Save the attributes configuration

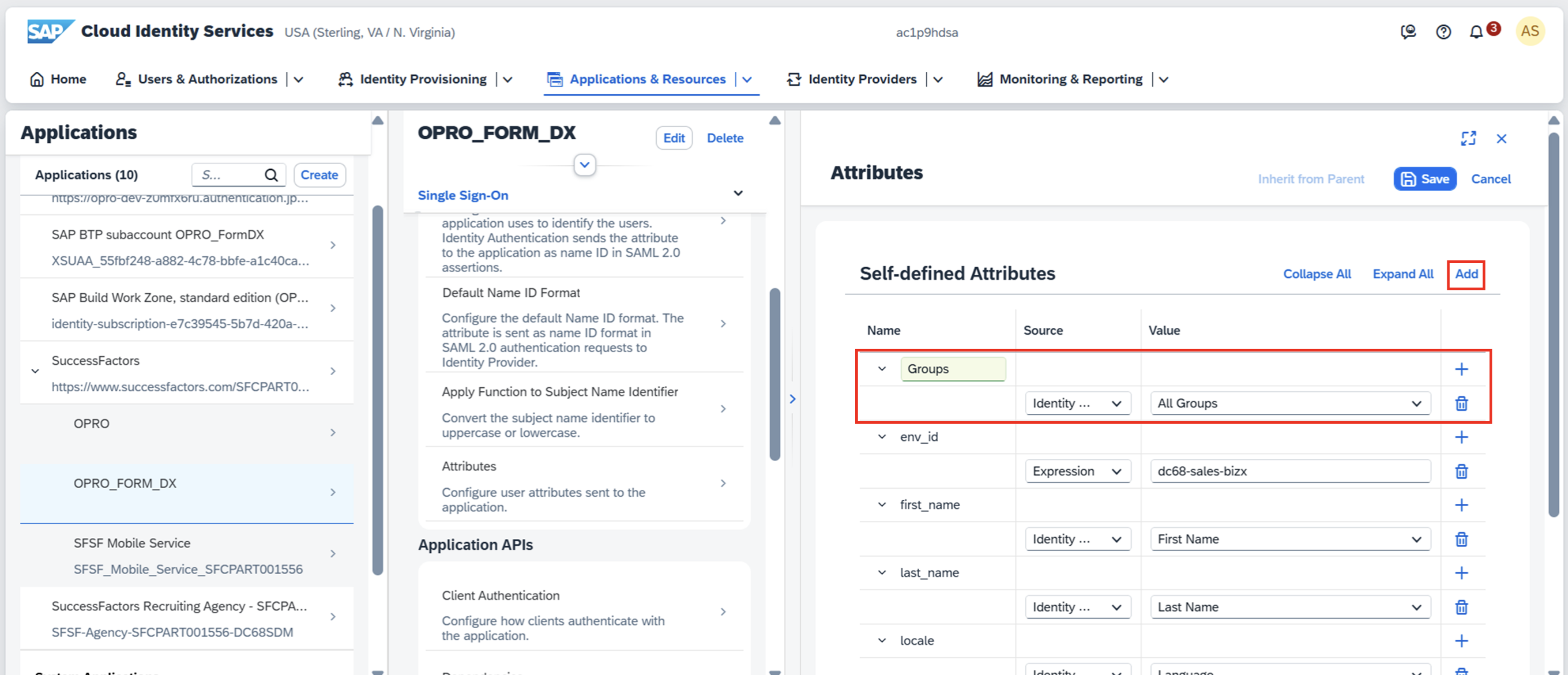[x=1425, y=179]
